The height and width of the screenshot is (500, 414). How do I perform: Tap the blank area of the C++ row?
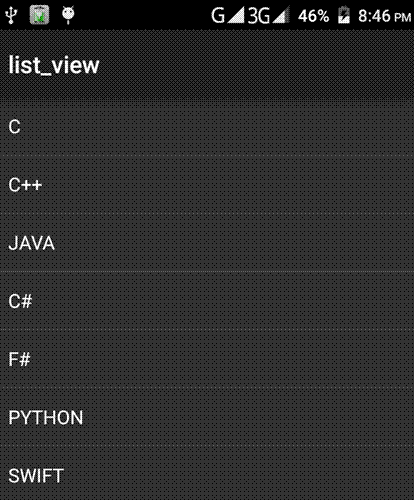(228, 185)
